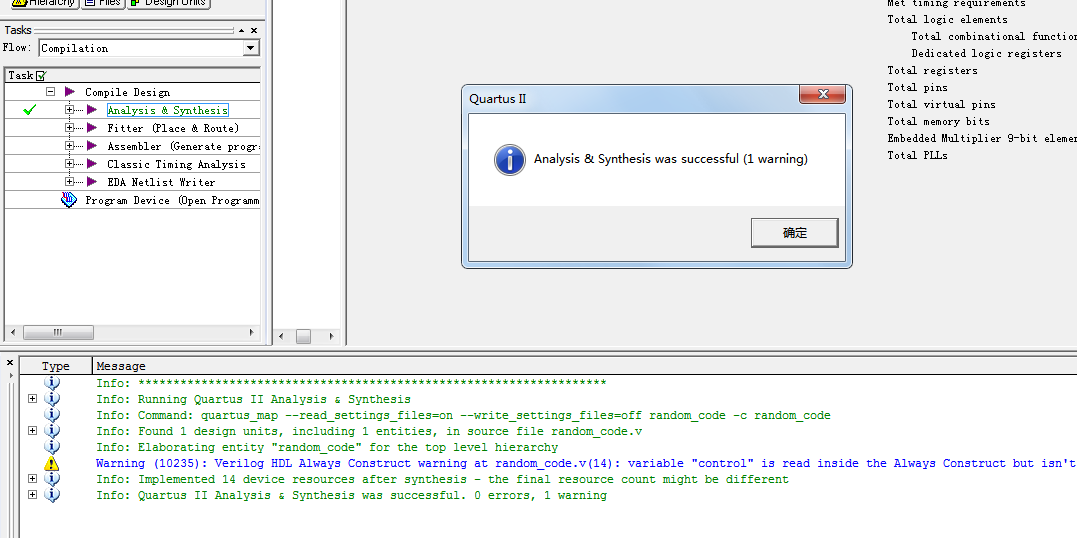Click the EDA Netlist Writer arrow icon
1077x538 pixels.
(x=92, y=181)
